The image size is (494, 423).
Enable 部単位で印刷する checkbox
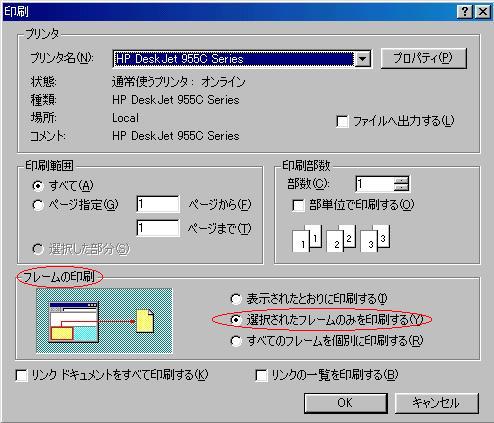298,205
